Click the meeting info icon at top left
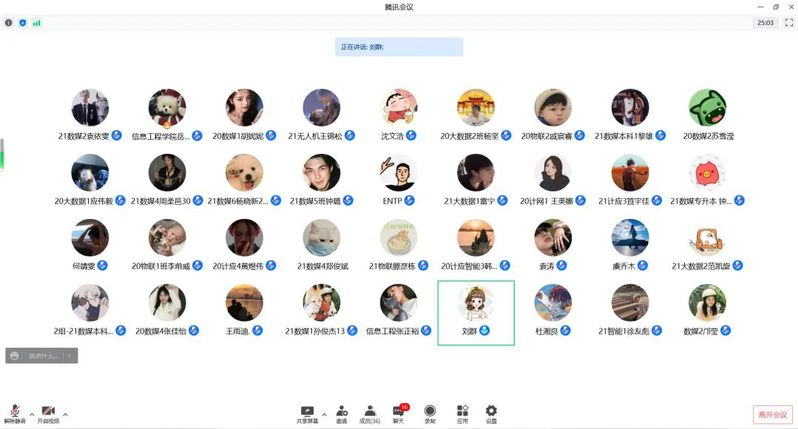Viewport: 798px width, 429px height. point(9,22)
